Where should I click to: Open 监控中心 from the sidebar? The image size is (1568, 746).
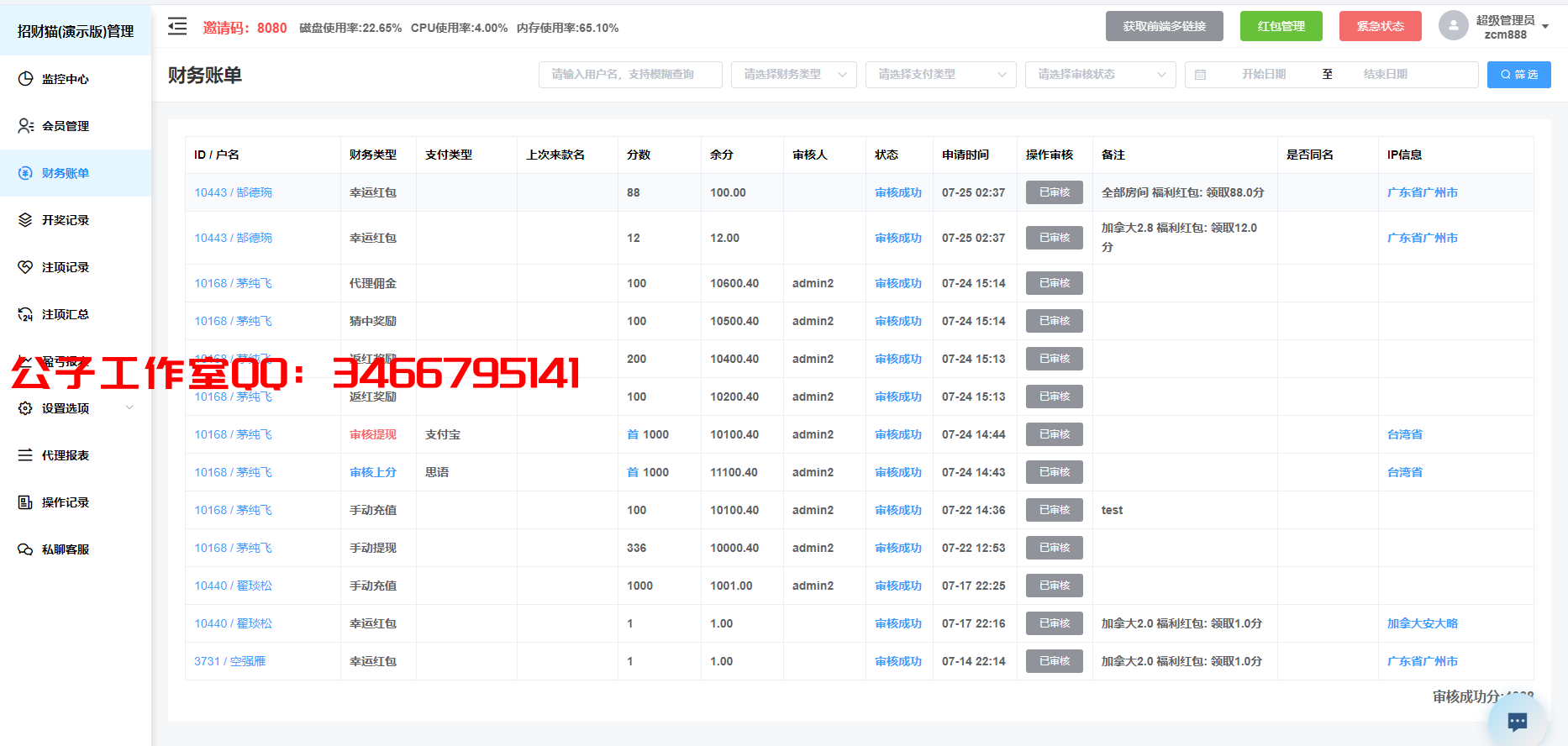76,79
